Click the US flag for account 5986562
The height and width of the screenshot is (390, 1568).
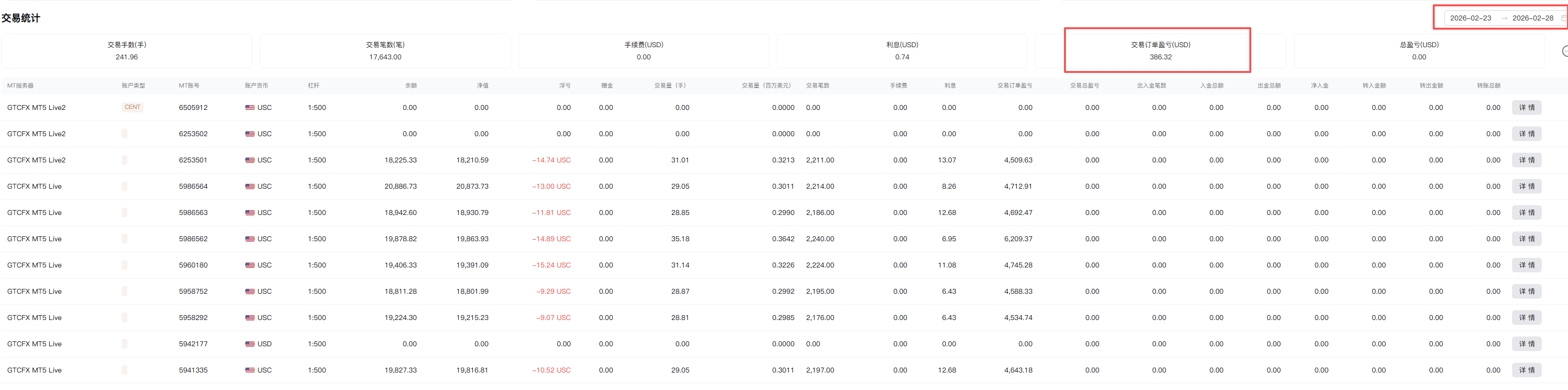250,239
